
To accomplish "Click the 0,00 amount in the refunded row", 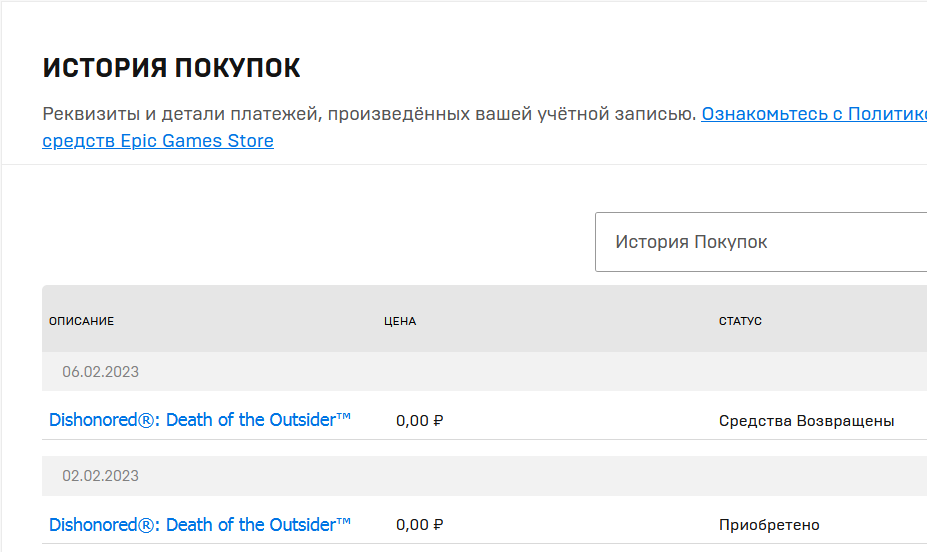I will click(x=412, y=421).
